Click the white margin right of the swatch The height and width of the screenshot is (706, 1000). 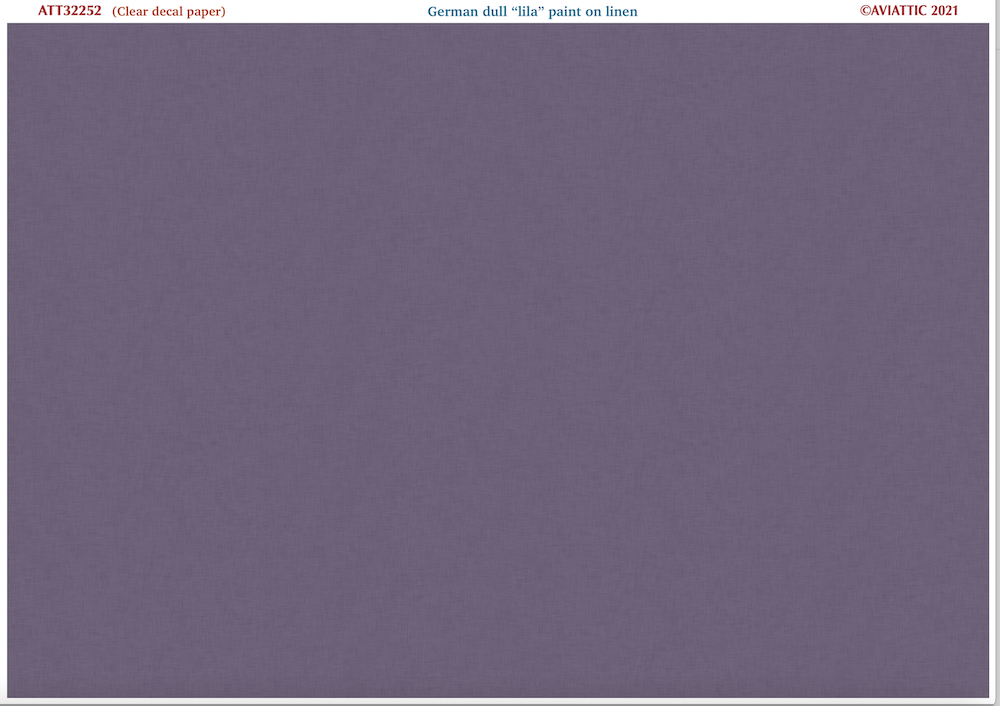point(994,360)
